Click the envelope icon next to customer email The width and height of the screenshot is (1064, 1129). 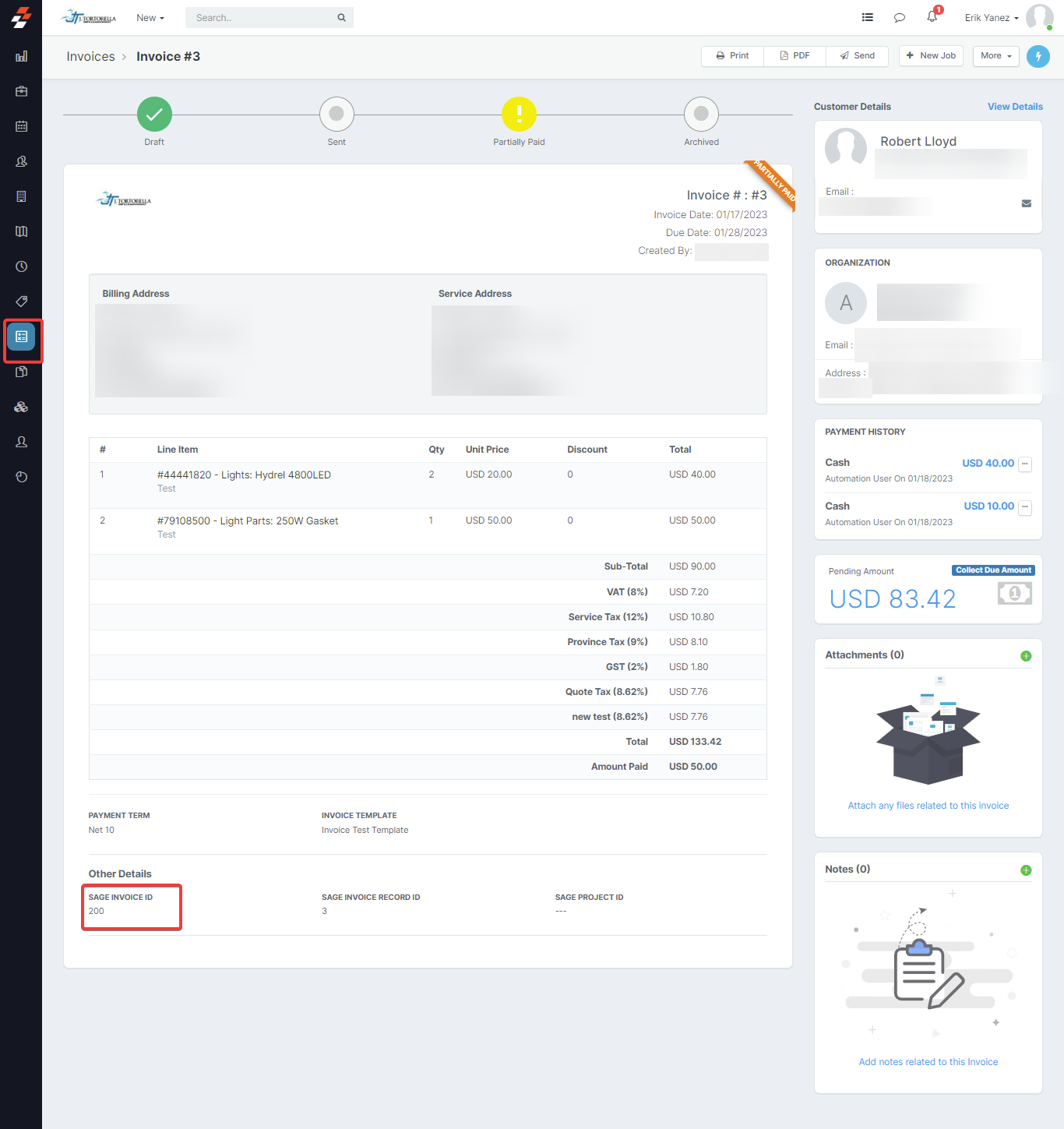click(1027, 203)
